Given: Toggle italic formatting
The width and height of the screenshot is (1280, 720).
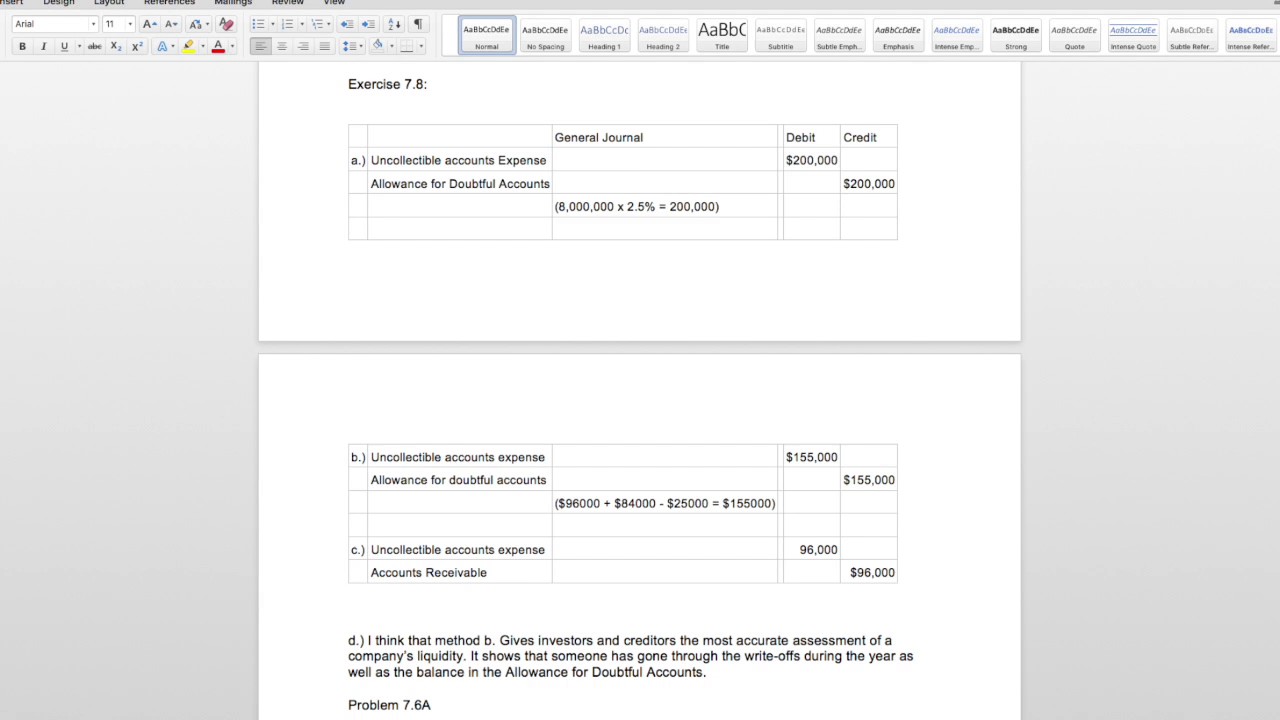Looking at the screenshot, I should [x=43, y=46].
